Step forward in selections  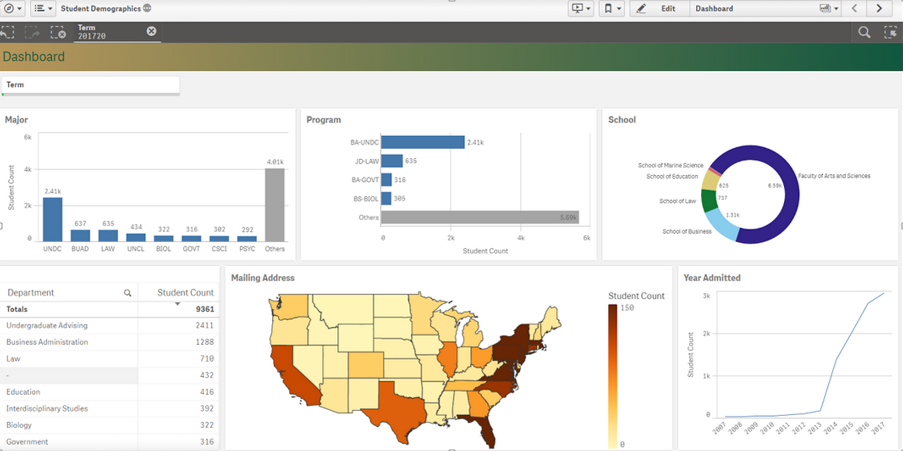[x=32, y=32]
